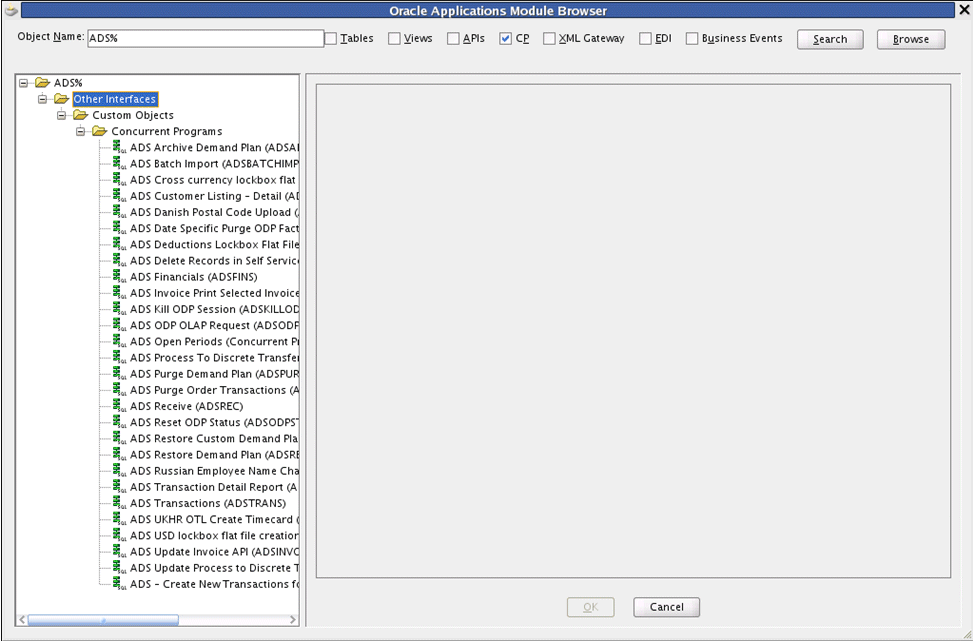Viewport: 973px width, 641px height.
Task: Close the Oracle Applications Module Browser window
Action: (965, 9)
